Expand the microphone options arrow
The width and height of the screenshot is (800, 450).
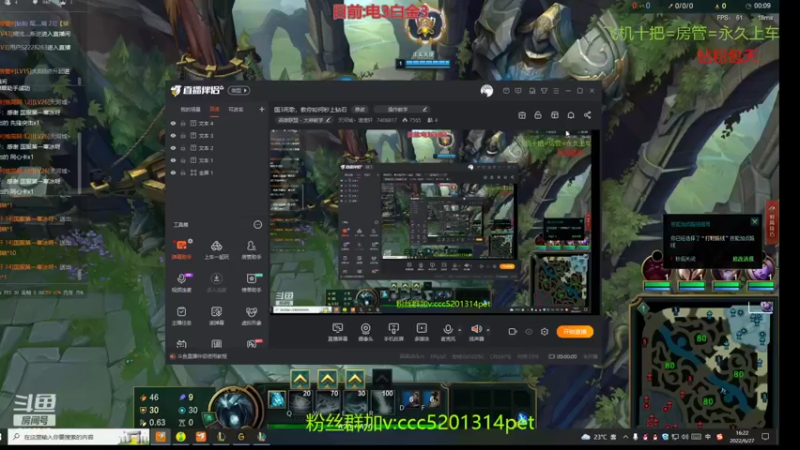click(460, 330)
